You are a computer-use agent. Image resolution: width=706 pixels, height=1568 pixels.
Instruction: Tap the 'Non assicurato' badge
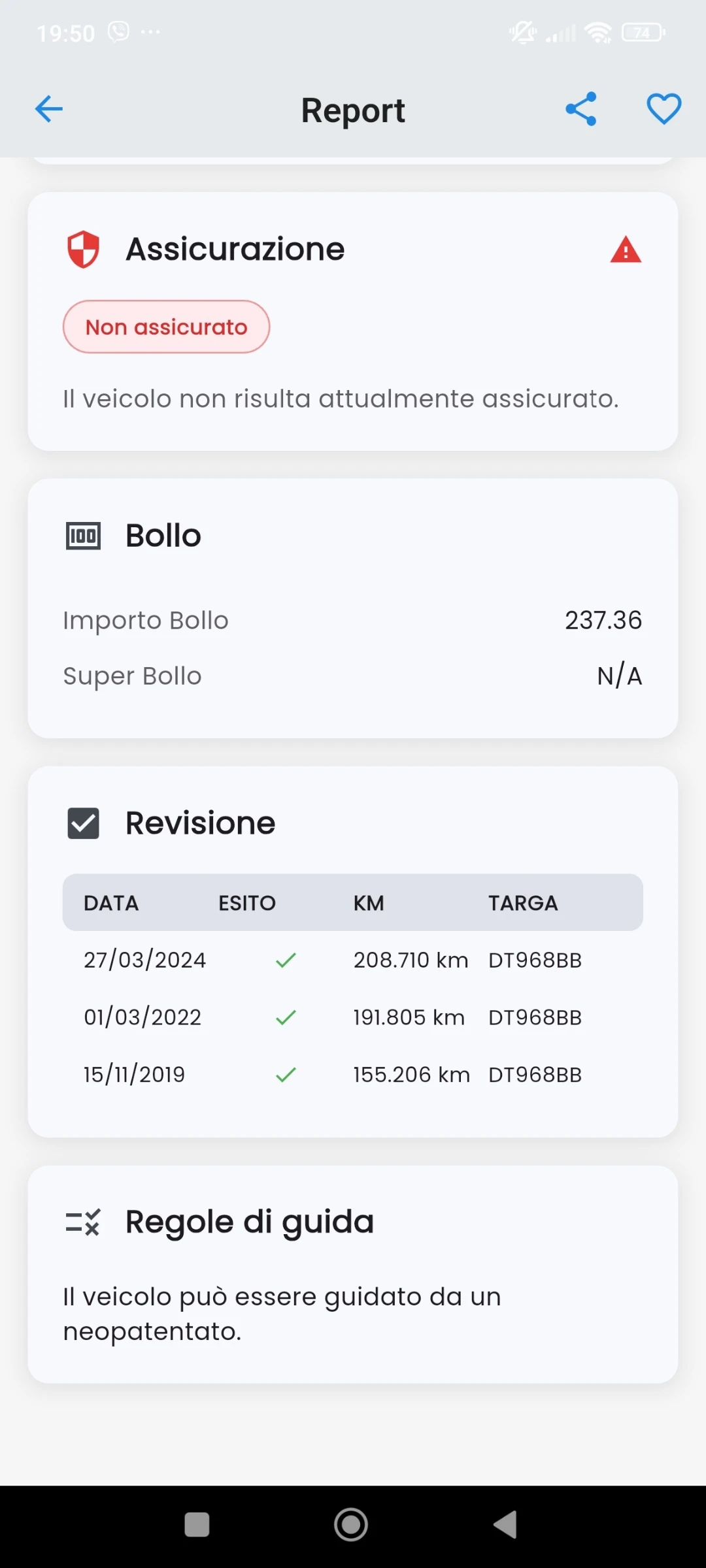(166, 327)
